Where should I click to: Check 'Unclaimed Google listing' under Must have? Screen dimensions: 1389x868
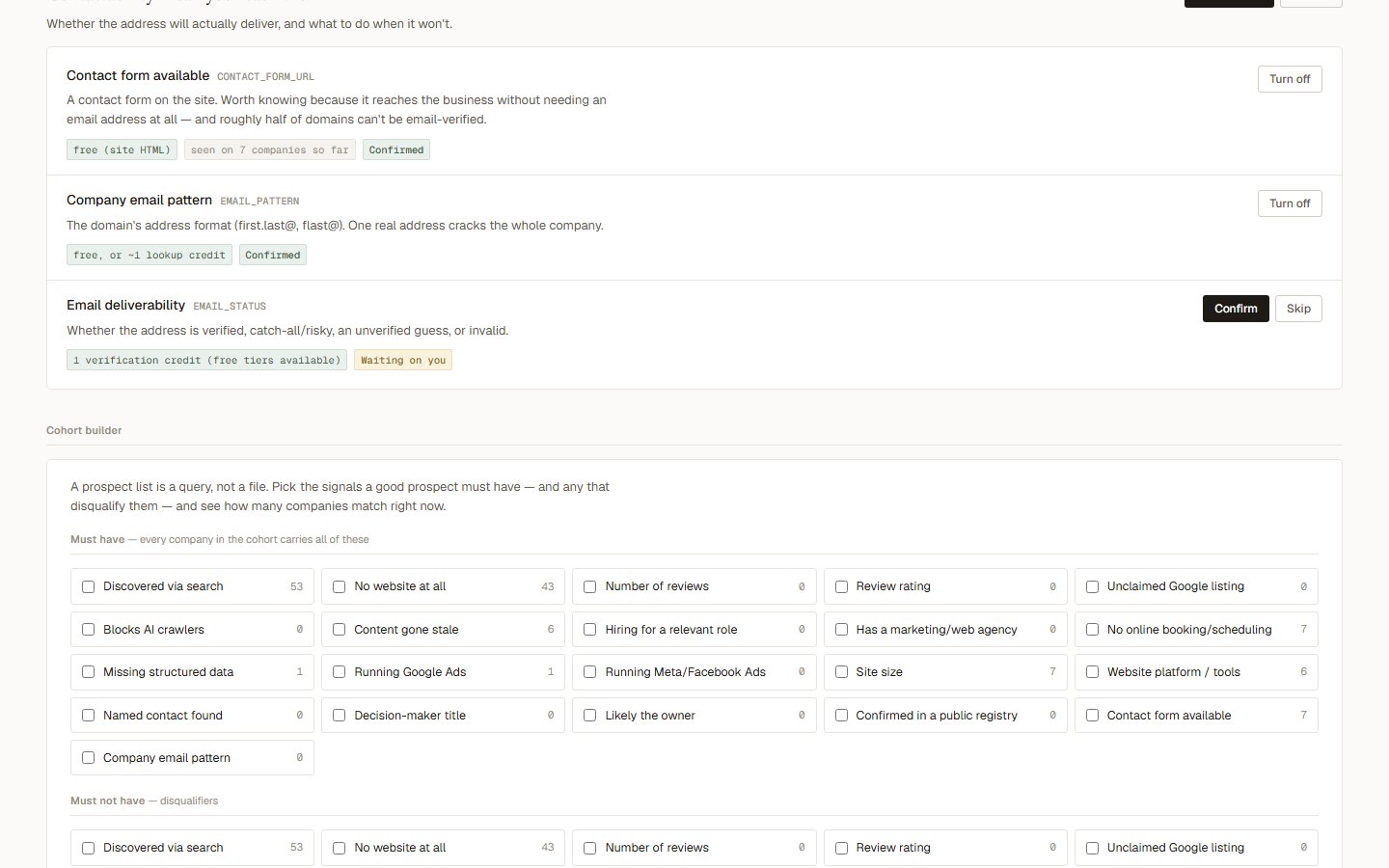pyautogui.click(x=1092, y=586)
